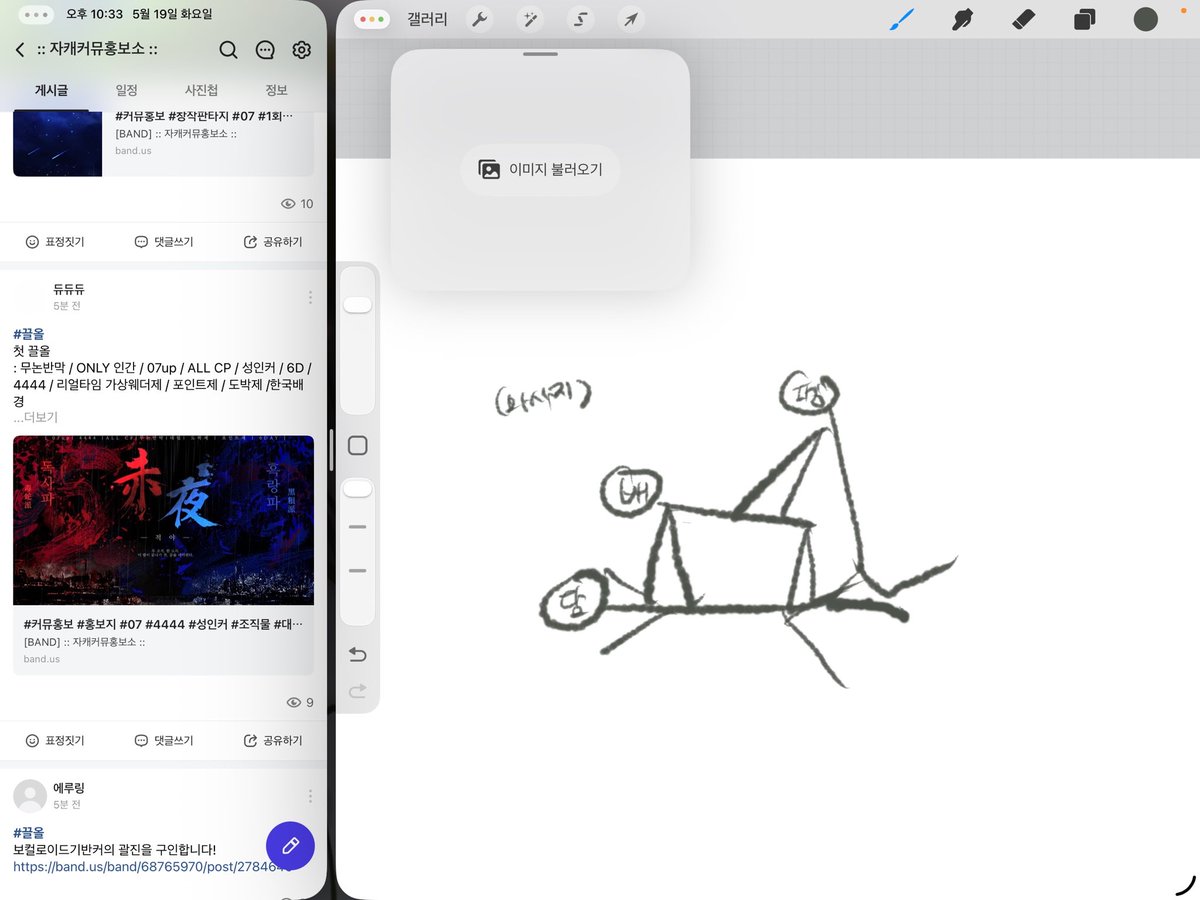Go back from 자캐커뮤홍보소 band

pyautogui.click(x=20, y=50)
